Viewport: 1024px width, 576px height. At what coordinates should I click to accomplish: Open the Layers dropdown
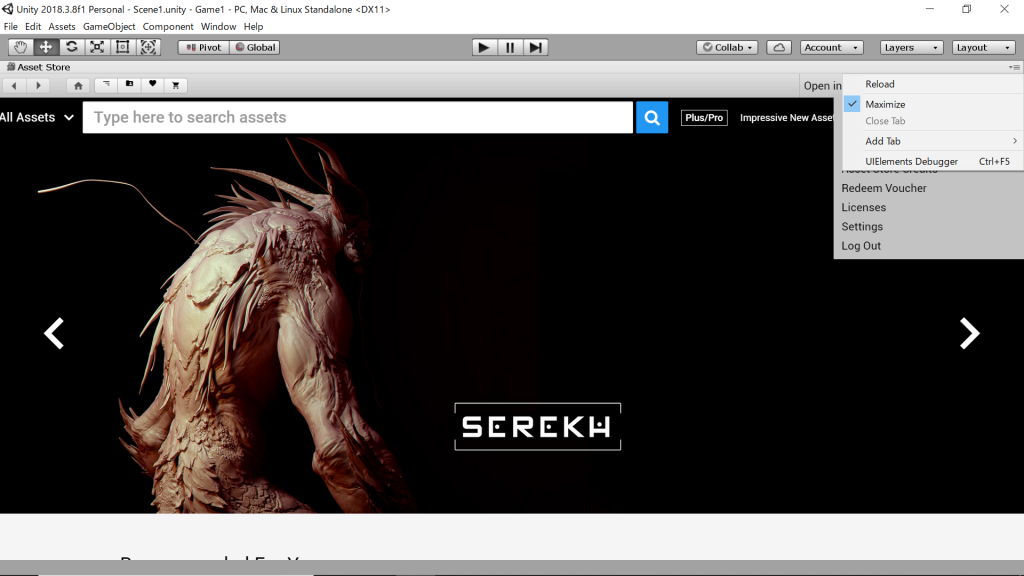coord(912,47)
